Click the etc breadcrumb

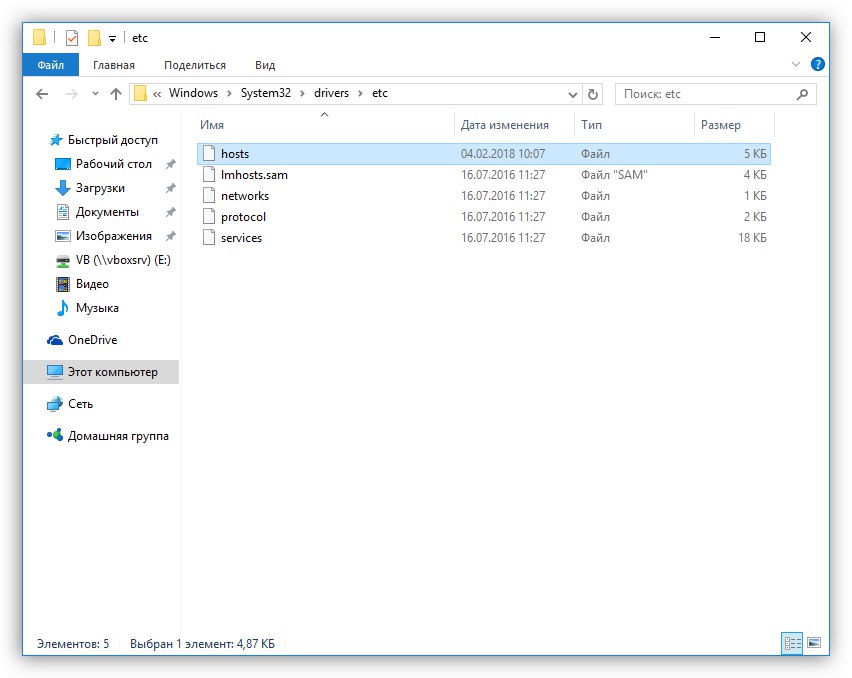pos(380,93)
